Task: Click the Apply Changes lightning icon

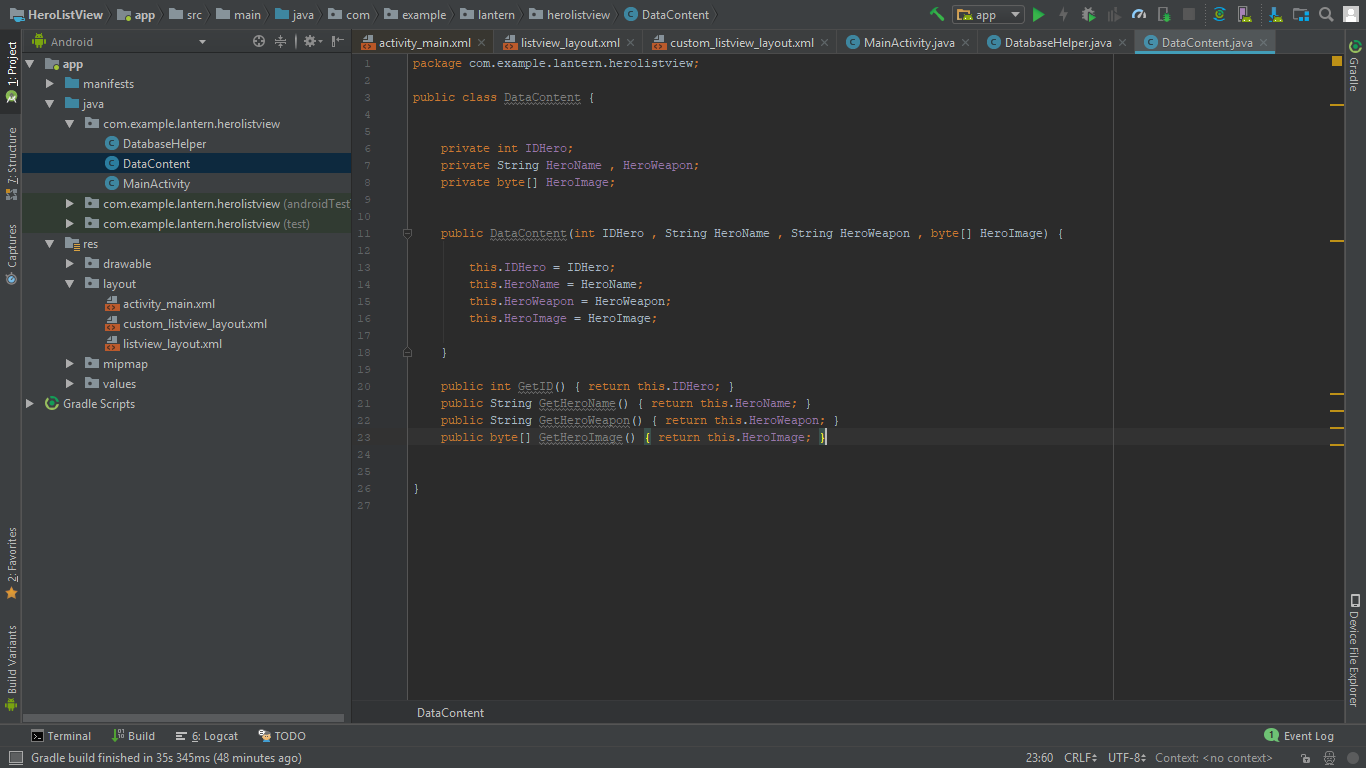Action: [1063, 14]
